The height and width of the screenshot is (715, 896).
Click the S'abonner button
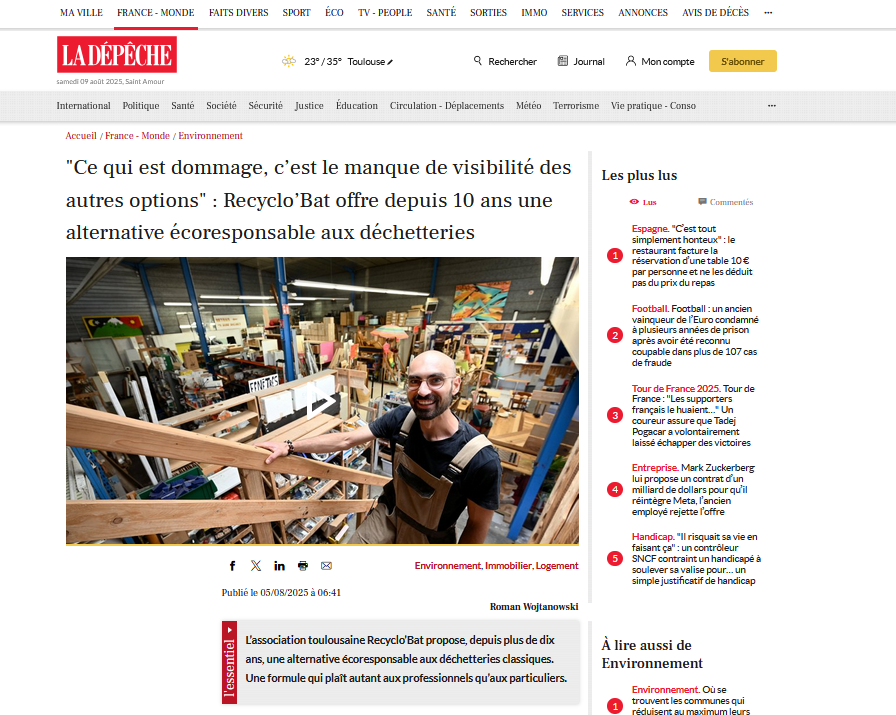(x=742, y=61)
